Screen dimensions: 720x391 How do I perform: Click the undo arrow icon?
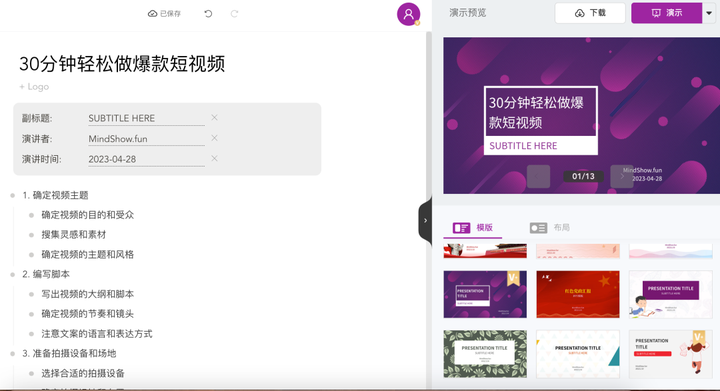click(208, 14)
